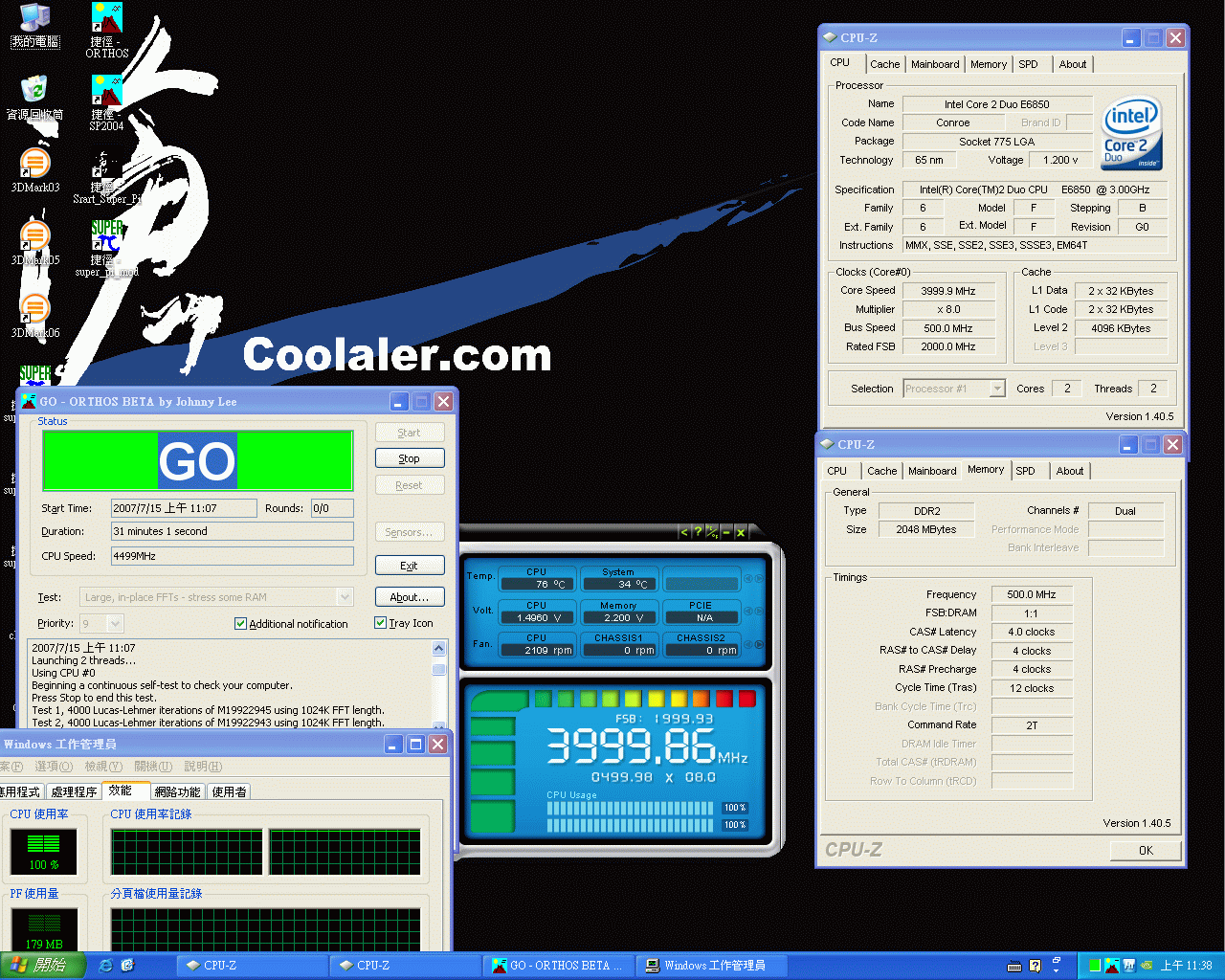
Task: Open the 說明 menu in Task Manager
Action: [203, 767]
